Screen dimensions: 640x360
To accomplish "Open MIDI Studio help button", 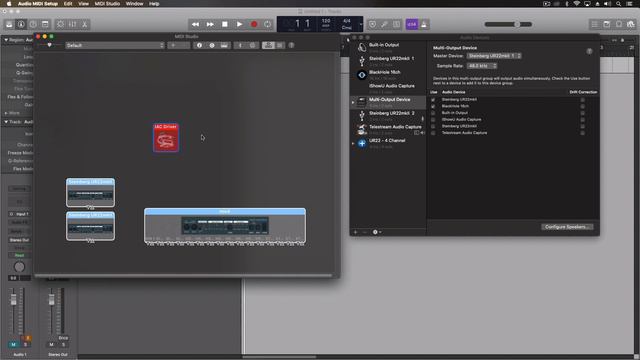I will pos(291,45).
